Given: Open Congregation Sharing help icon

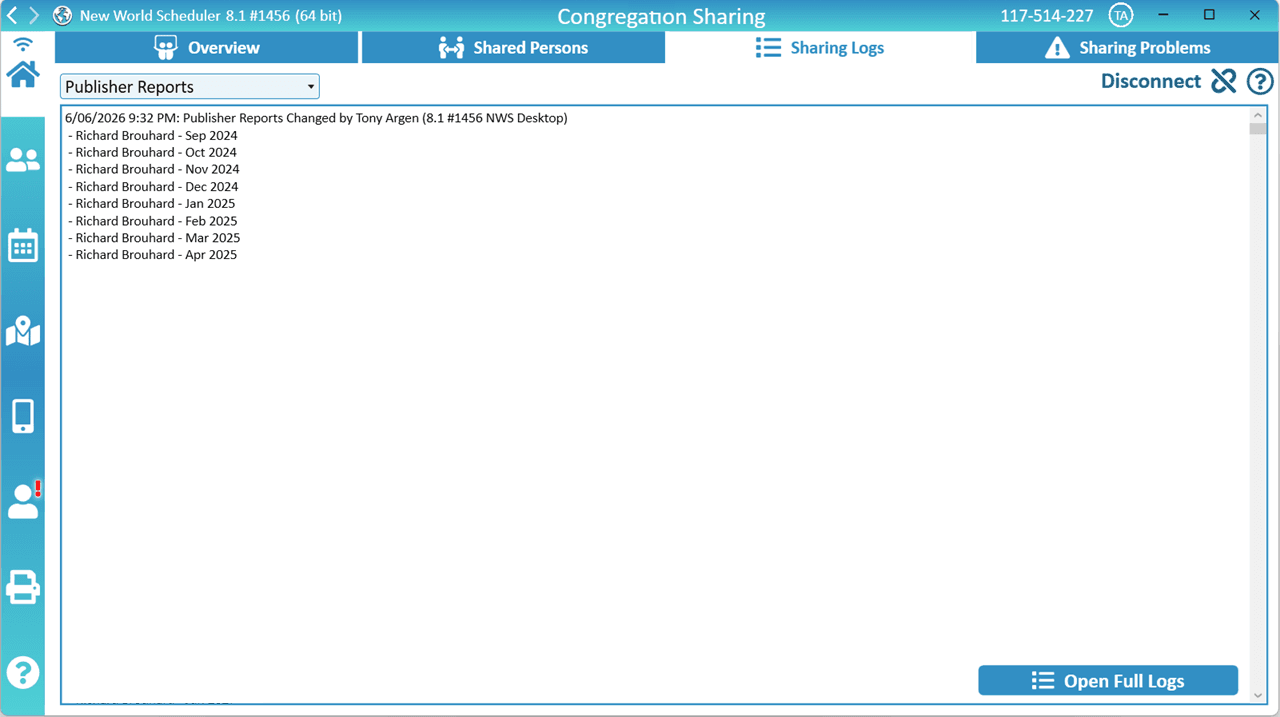Looking at the screenshot, I should tap(1260, 81).
